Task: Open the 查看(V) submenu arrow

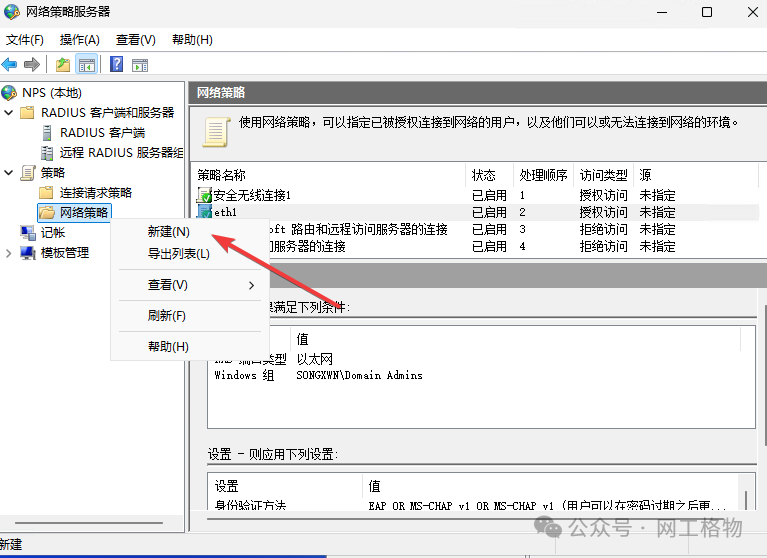Action: 251,285
